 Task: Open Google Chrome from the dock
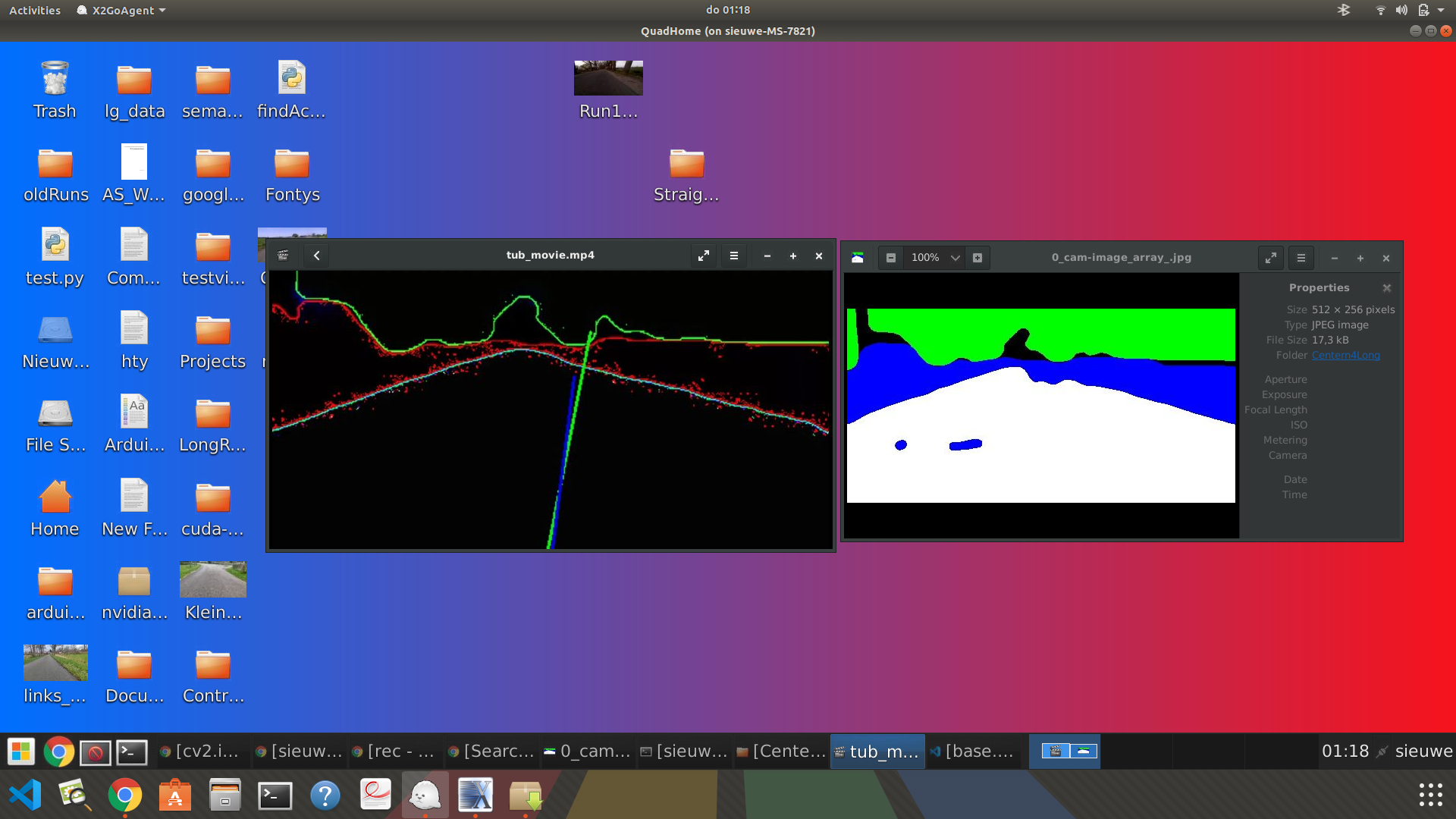coord(125,795)
